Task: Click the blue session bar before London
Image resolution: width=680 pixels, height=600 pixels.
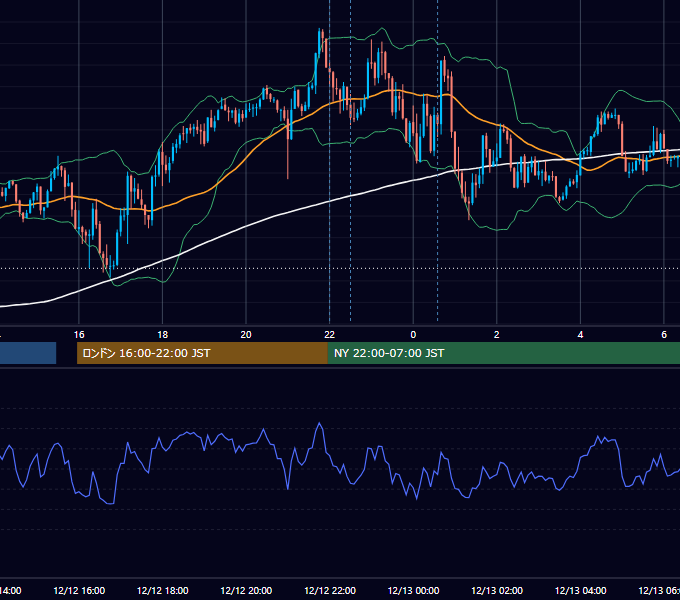Action: pos(28,353)
